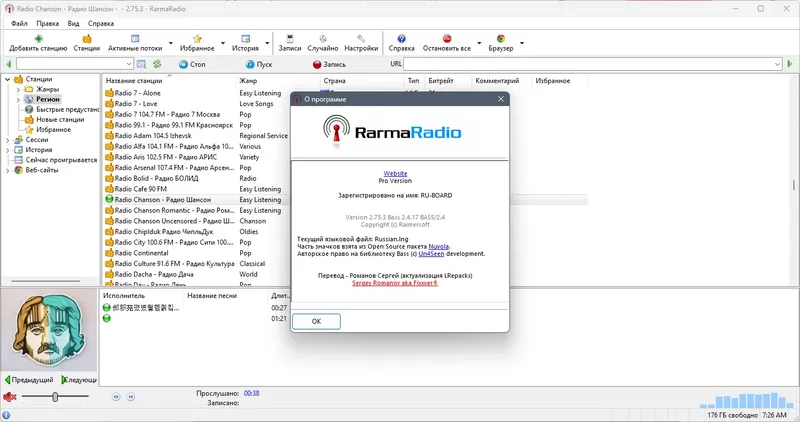Image resolution: width=800 pixels, height=422 pixels.
Task: Start recording with Запись button
Action: click(329, 64)
